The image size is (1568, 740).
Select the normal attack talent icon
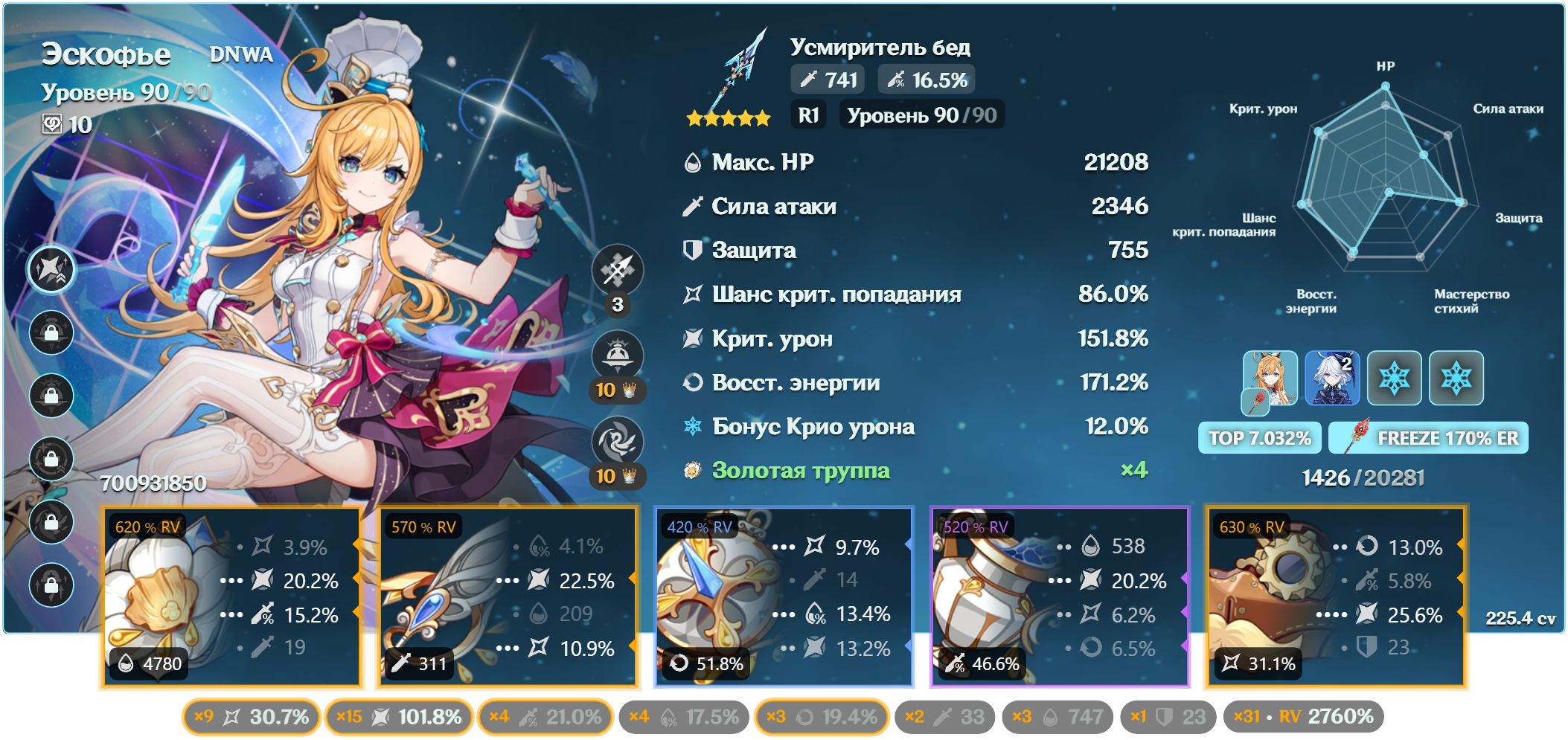(618, 270)
